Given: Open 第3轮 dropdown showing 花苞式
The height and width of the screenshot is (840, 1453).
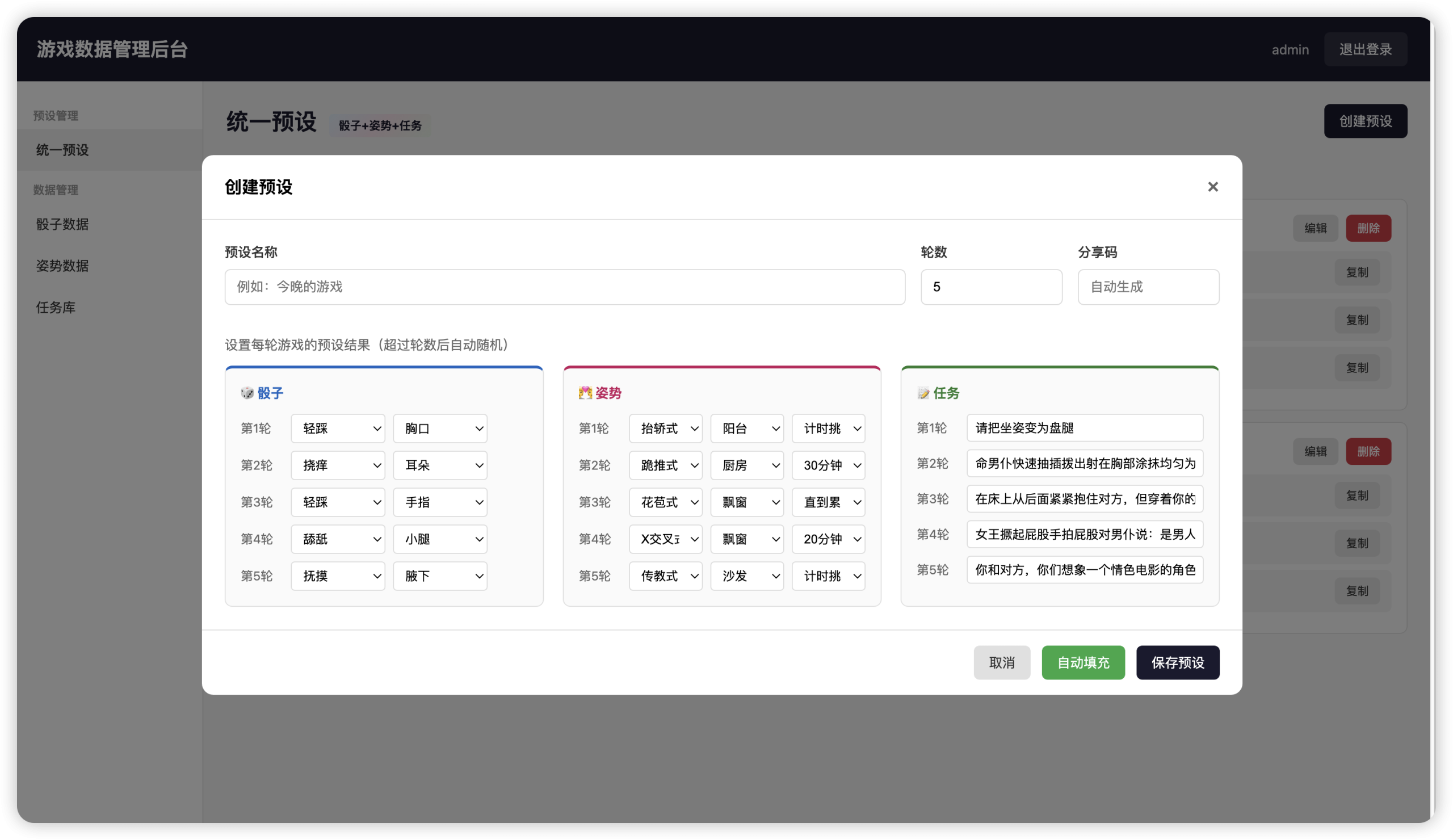Looking at the screenshot, I should [665, 502].
